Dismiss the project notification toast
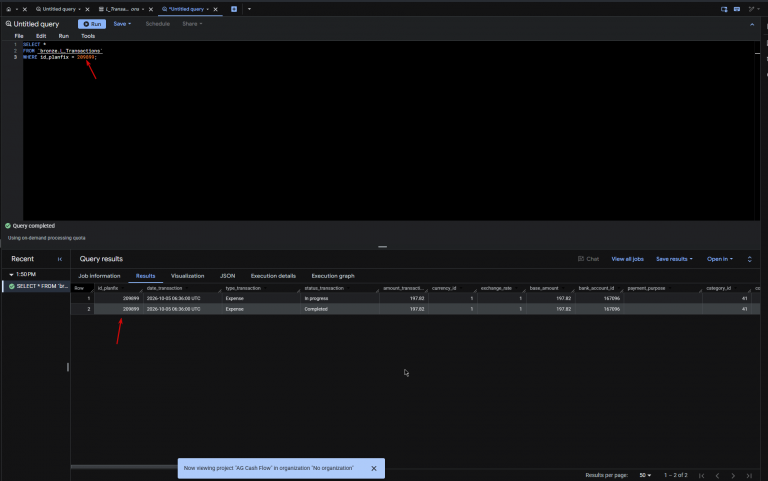Viewport: 768px width, 481px height. [x=374, y=468]
